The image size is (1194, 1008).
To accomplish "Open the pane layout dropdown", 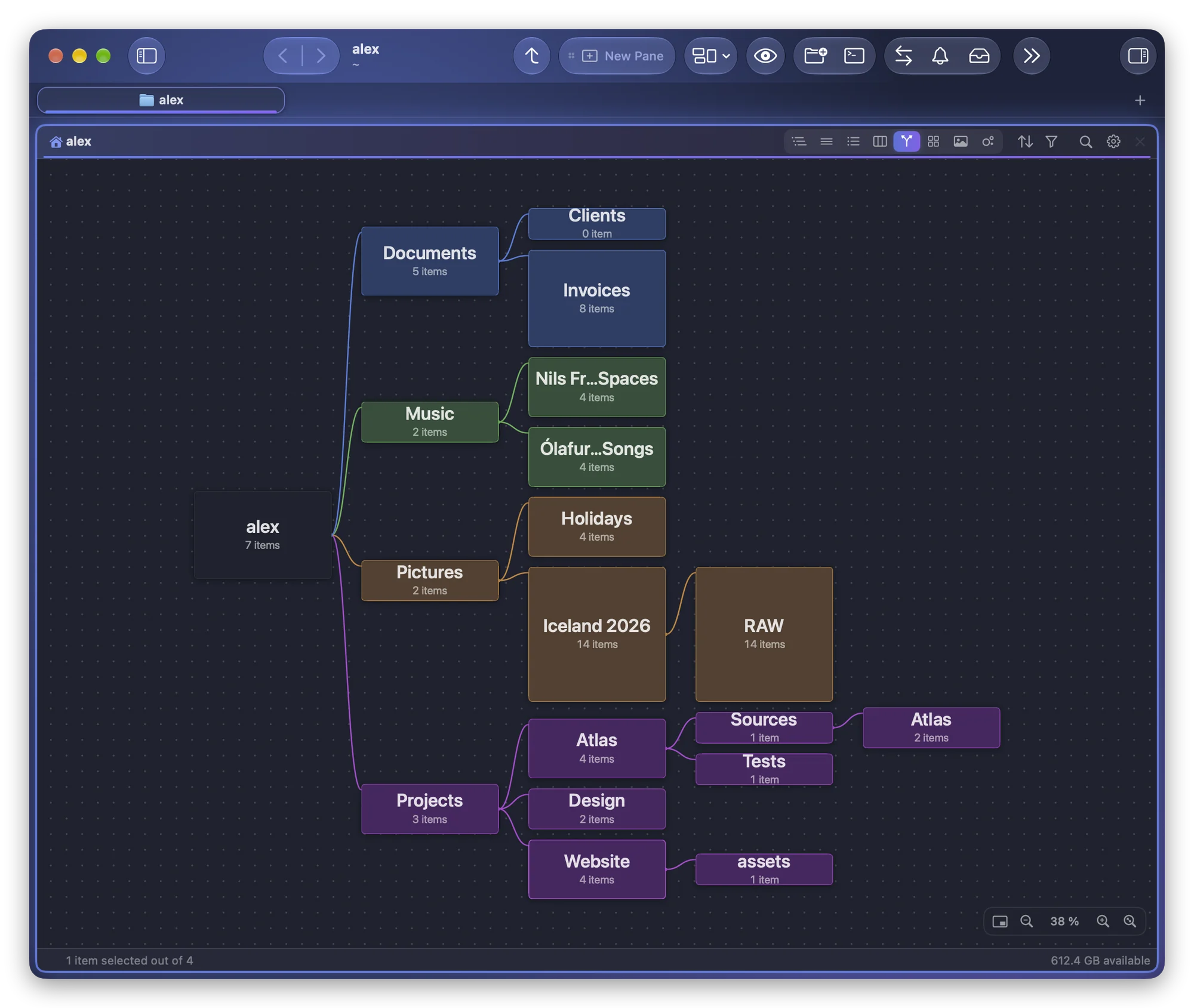I will pos(710,56).
